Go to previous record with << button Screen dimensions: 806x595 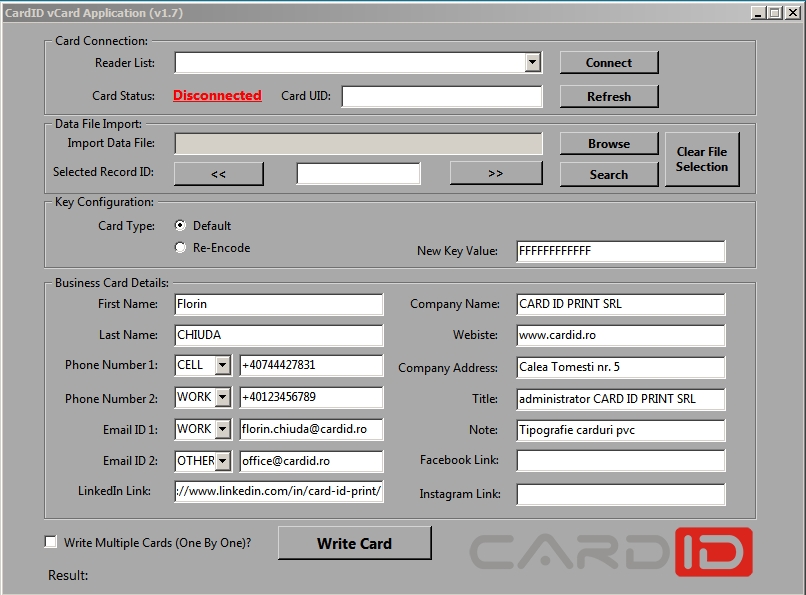click(x=218, y=174)
